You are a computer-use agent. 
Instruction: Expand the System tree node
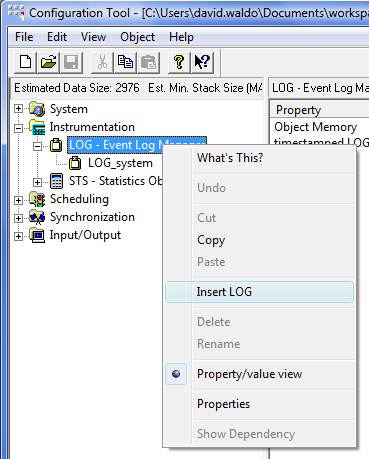(19, 109)
